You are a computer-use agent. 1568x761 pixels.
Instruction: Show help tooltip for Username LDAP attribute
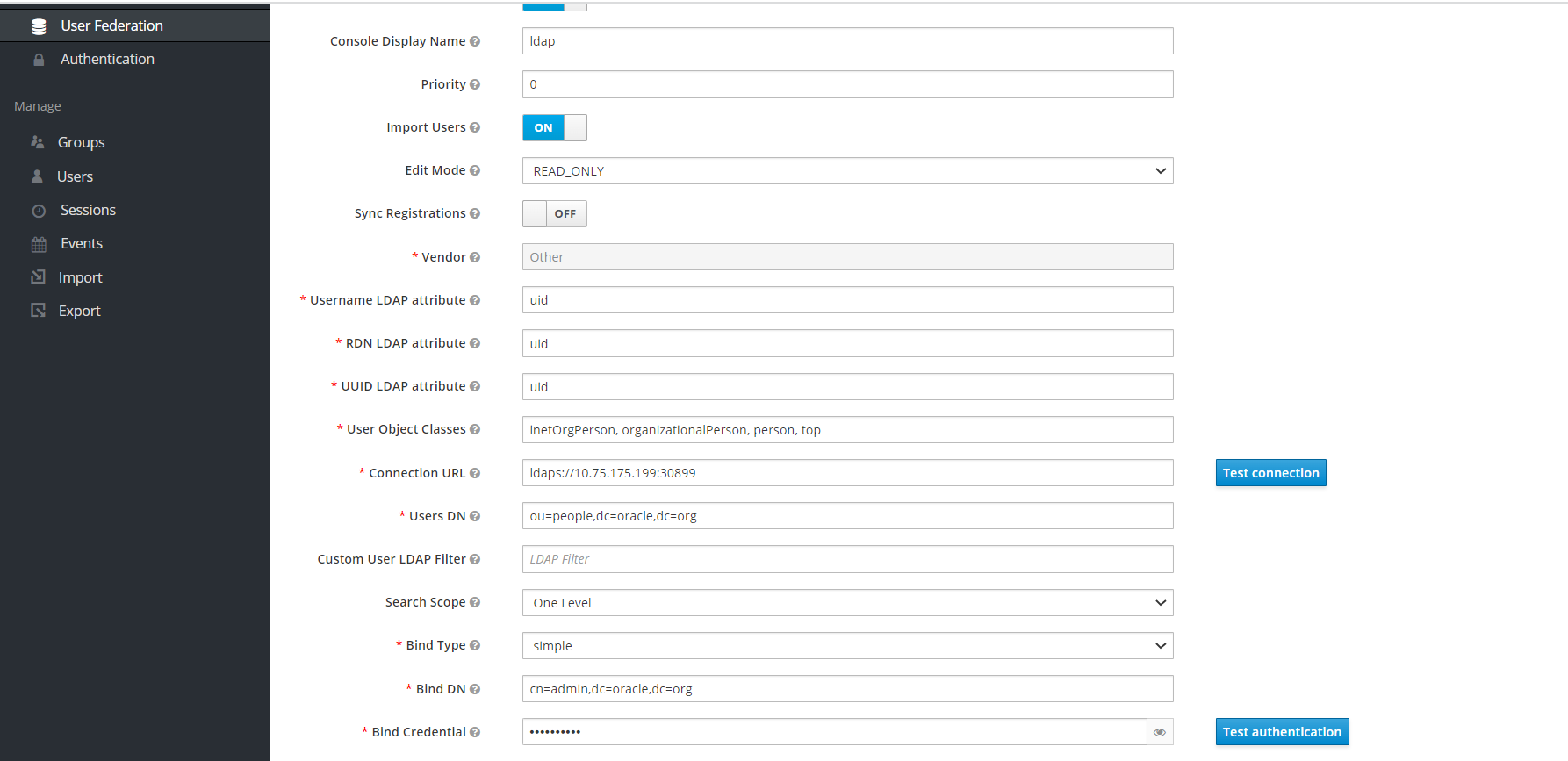point(475,300)
